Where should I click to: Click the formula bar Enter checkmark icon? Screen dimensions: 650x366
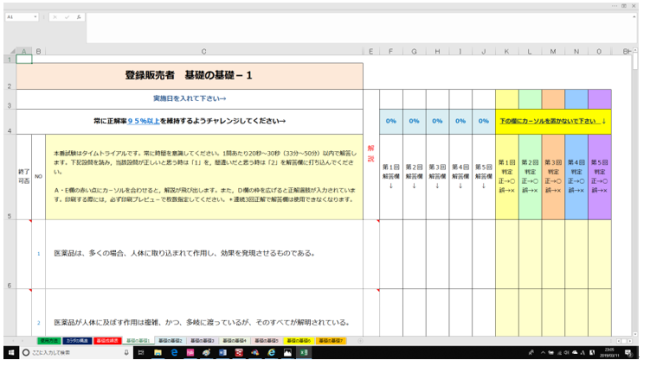click(x=67, y=17)
